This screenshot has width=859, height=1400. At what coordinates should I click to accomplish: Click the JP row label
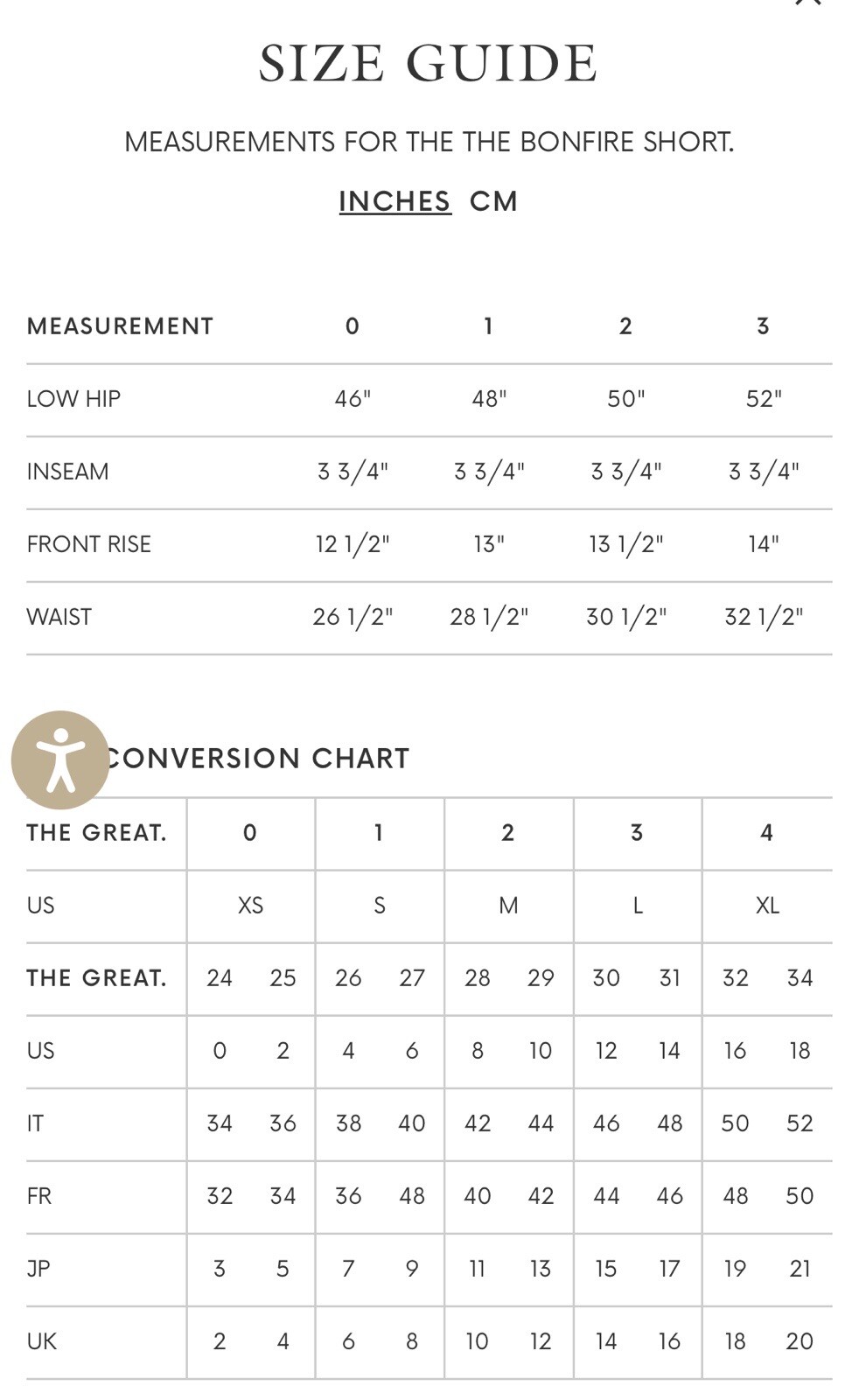(x=38, y=1269)
